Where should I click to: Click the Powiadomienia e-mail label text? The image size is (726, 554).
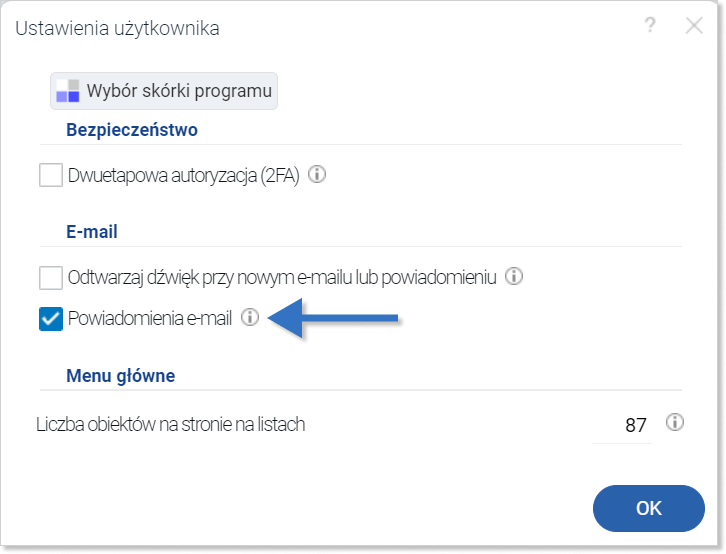click(150, 318)
